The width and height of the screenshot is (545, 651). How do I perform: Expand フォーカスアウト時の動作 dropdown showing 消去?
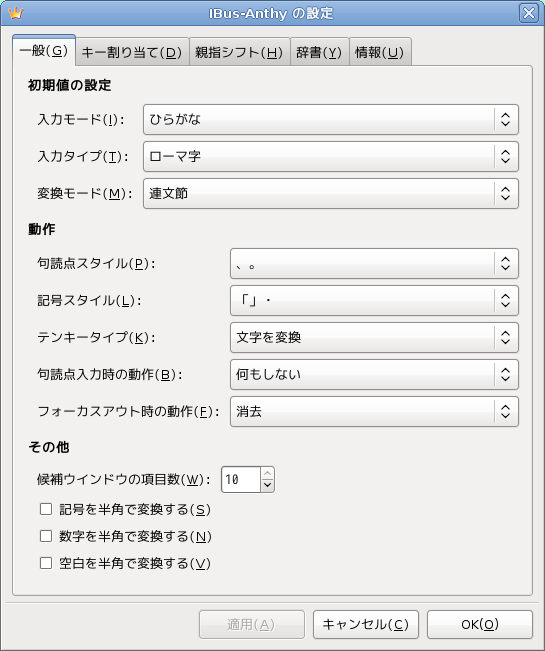click(x=374, y=411)
